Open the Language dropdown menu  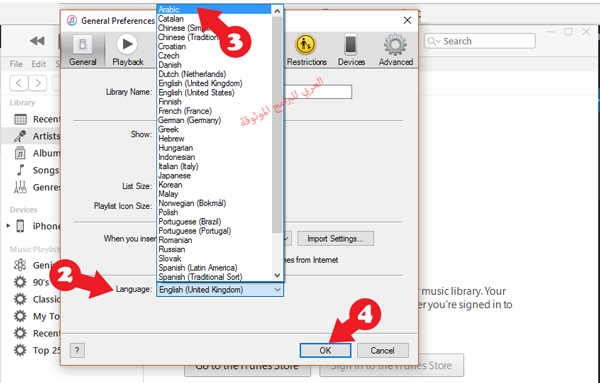point(220,290)
